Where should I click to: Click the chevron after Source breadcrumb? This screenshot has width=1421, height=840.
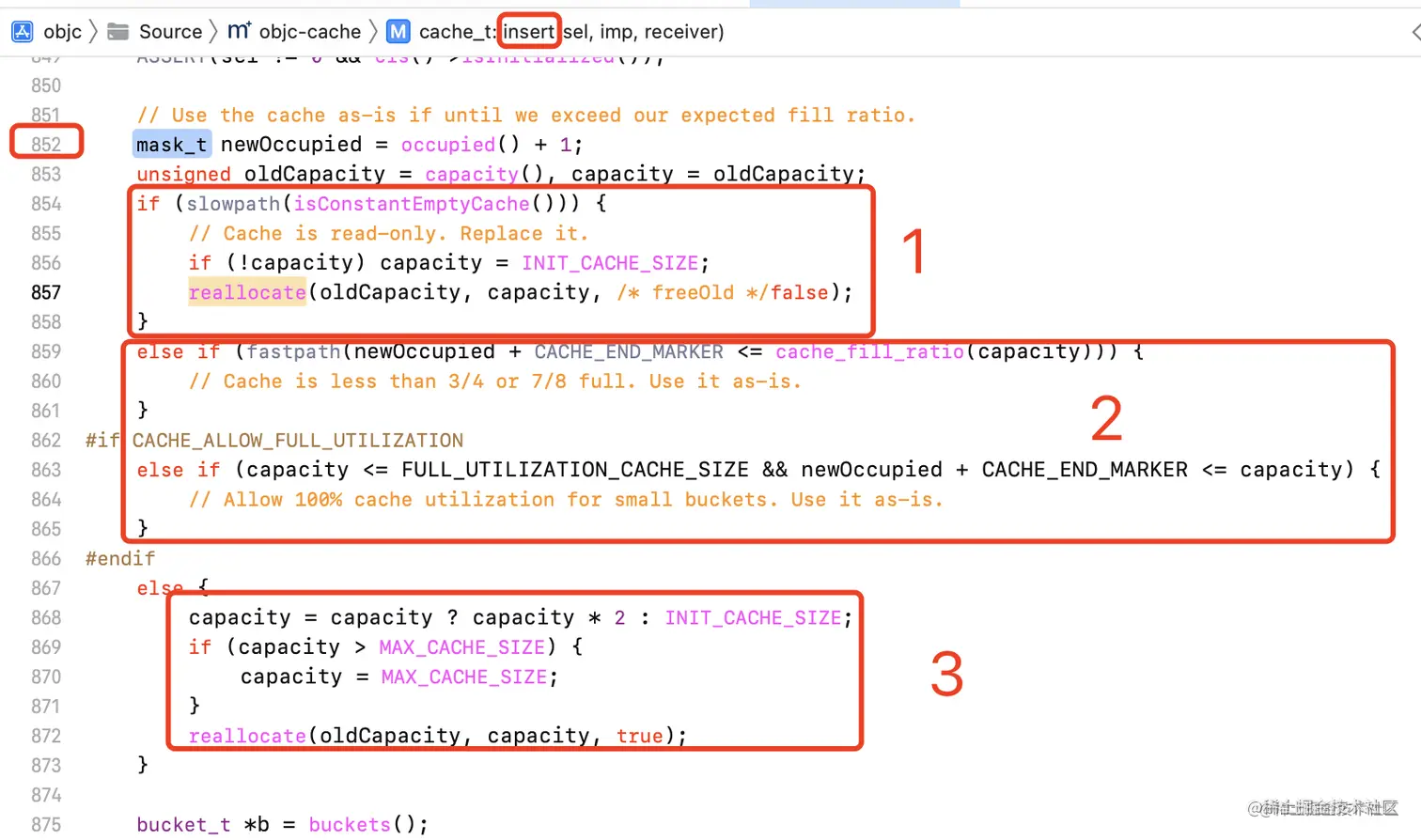coord(213,32)
